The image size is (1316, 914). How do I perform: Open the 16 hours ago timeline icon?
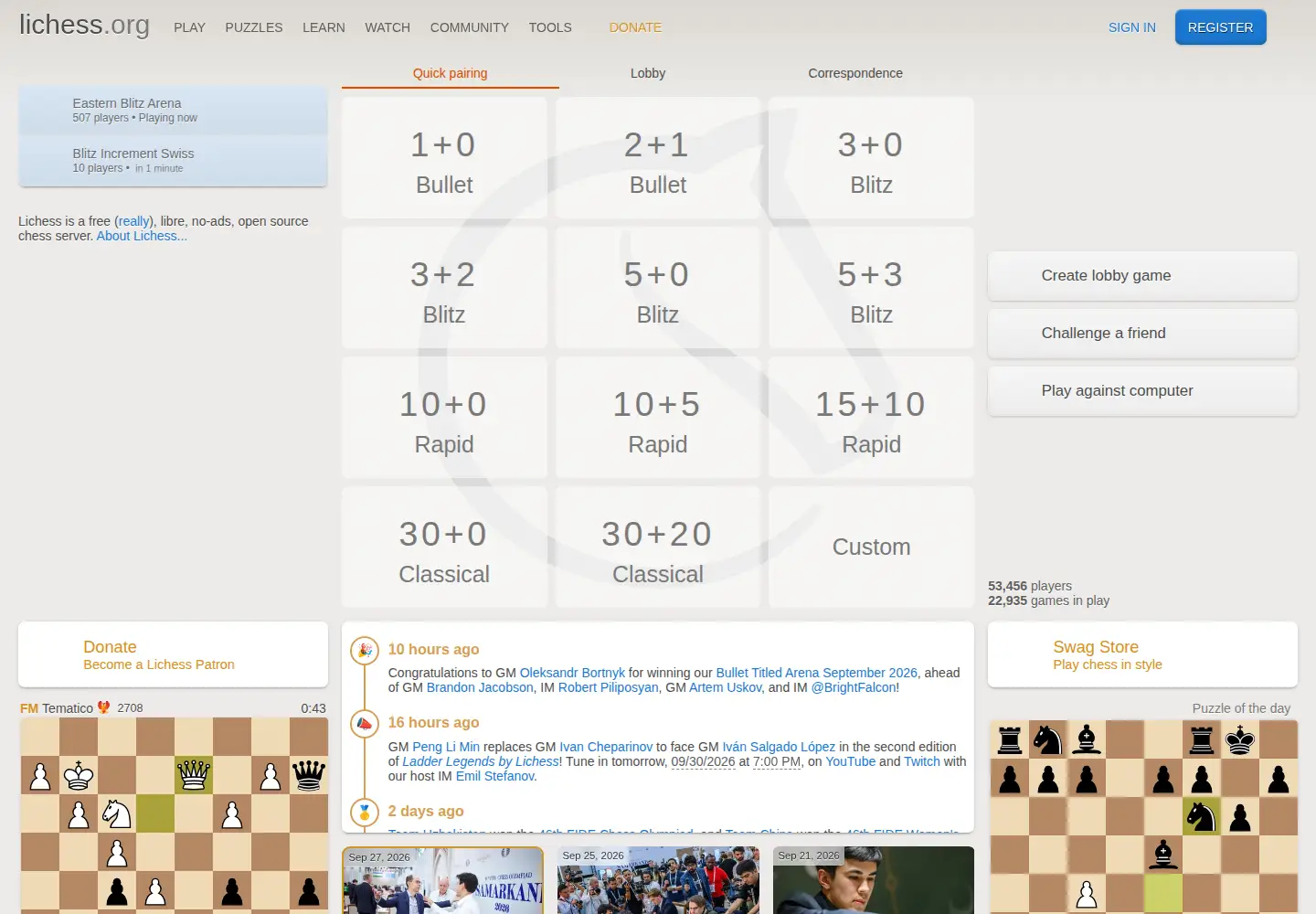pos(365,723)
